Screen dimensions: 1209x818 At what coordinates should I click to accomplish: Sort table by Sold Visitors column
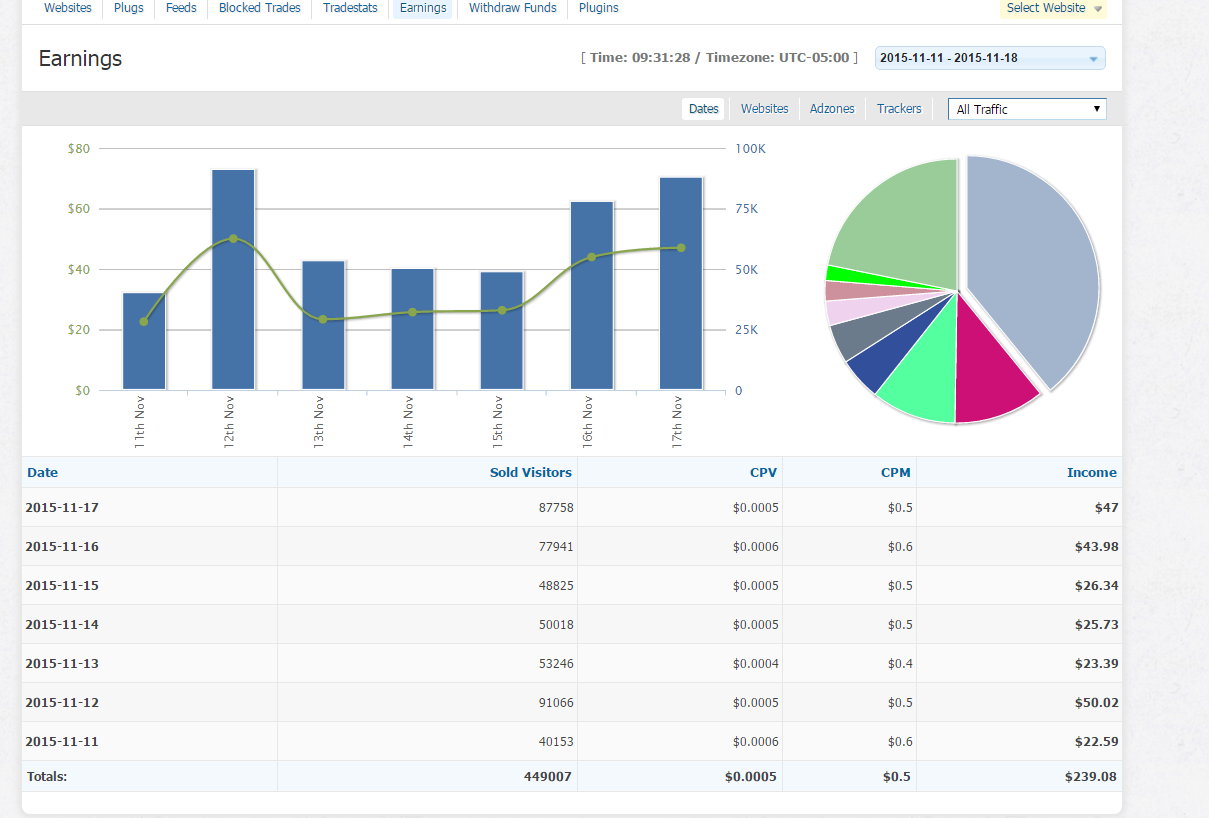tap(530, 473)
